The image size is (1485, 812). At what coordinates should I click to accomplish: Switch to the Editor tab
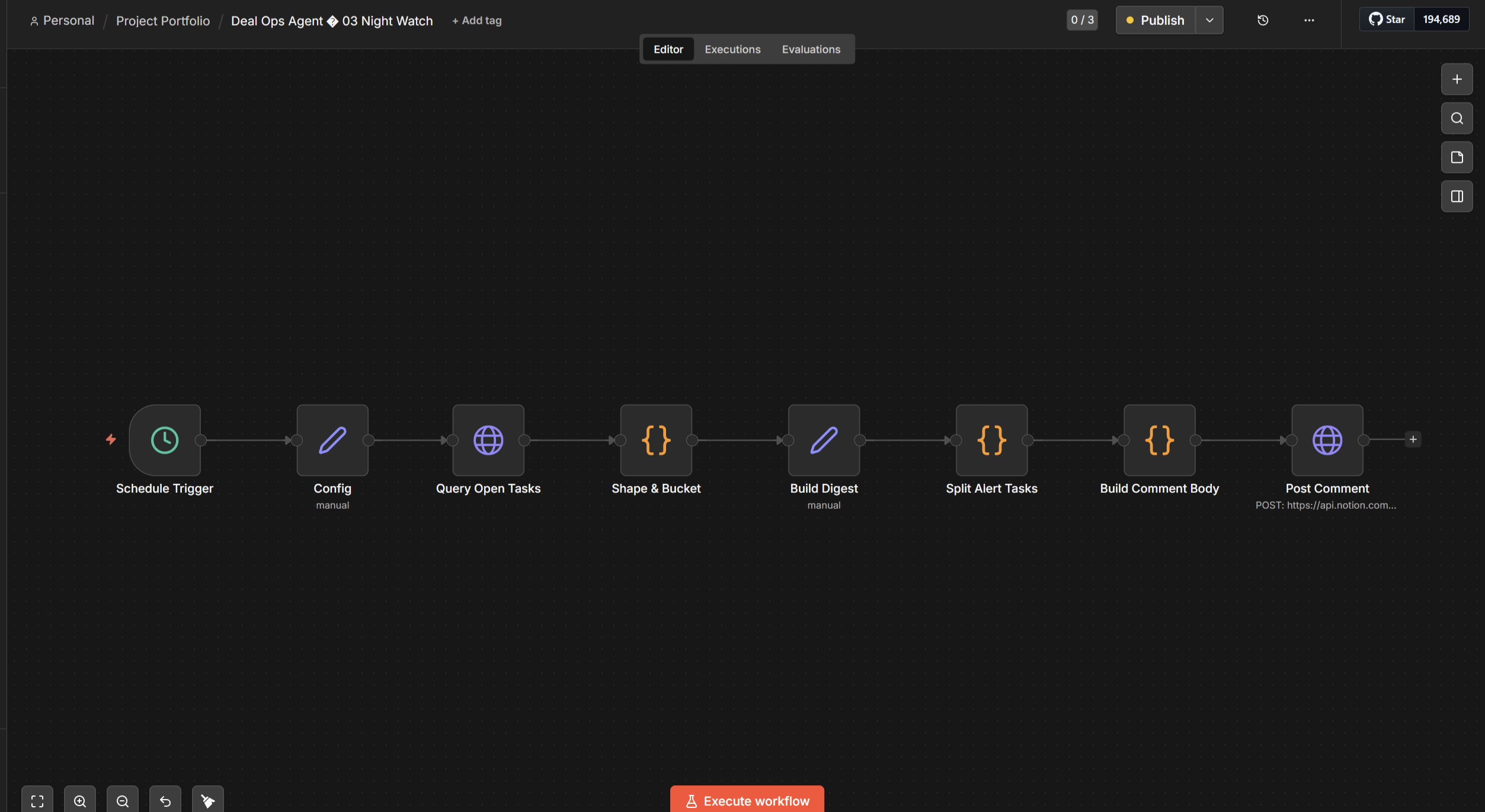click(x=668, y=49)
